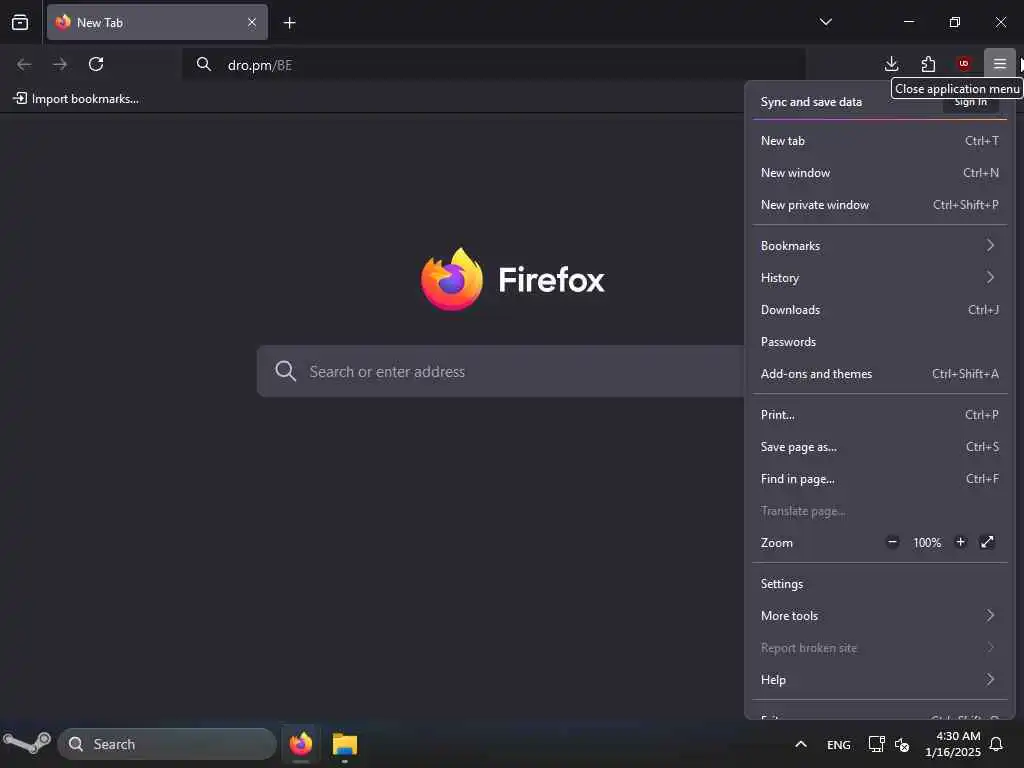Click Import bookmarks in the bookmarks toolbar
The width and height of the screenshot is (1024, 768).
76,99
